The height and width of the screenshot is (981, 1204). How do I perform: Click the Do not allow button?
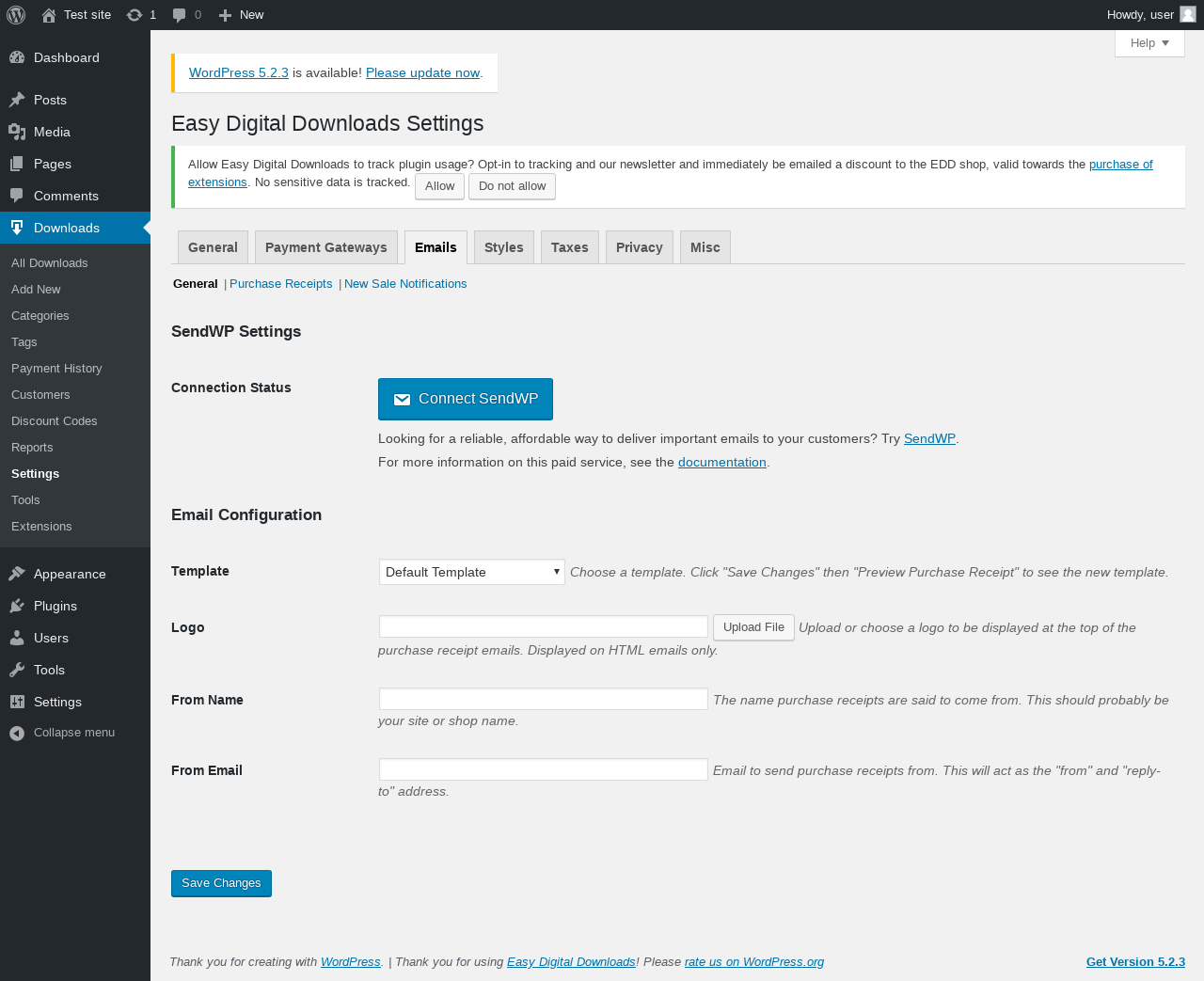click(x=512, y=186)
